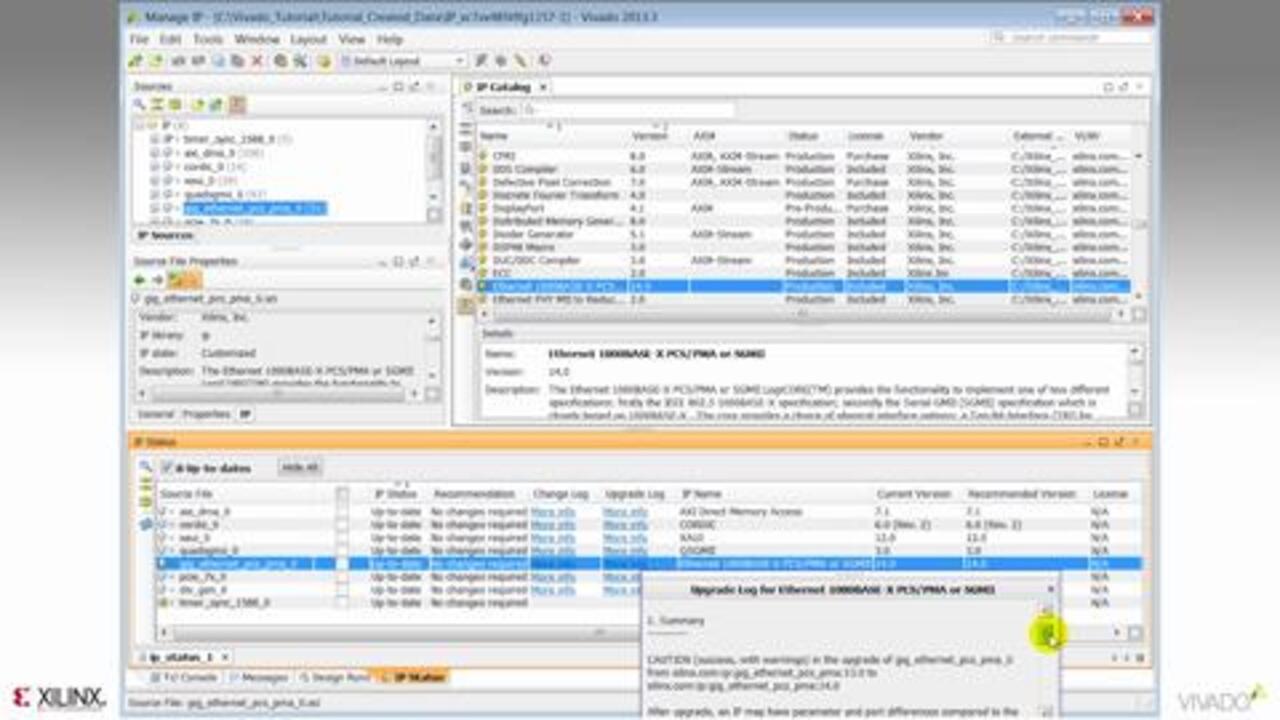This screenshot has width=1280, height=720.
Task: Check the quadsgmii_0 row checkbox in IP Status
Action: tap(343, 551)
